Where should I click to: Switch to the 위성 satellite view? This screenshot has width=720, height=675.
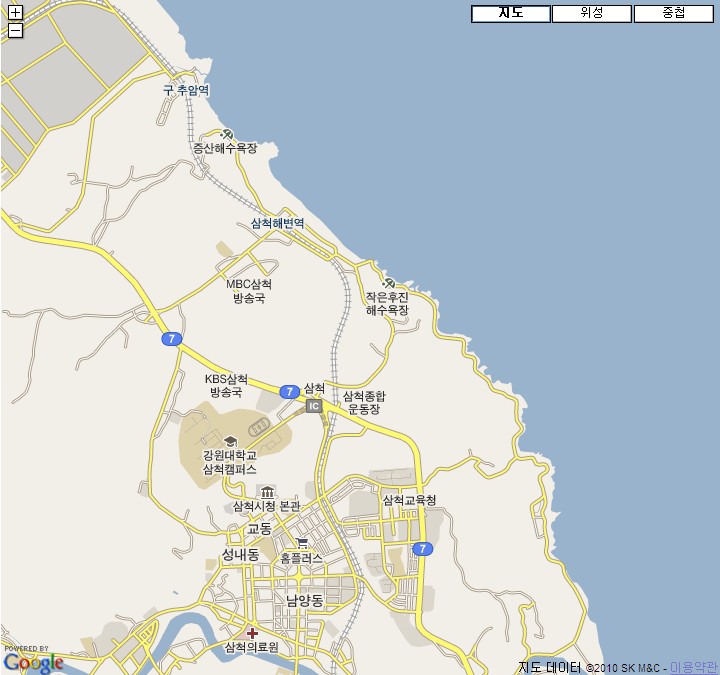[592, 13]
